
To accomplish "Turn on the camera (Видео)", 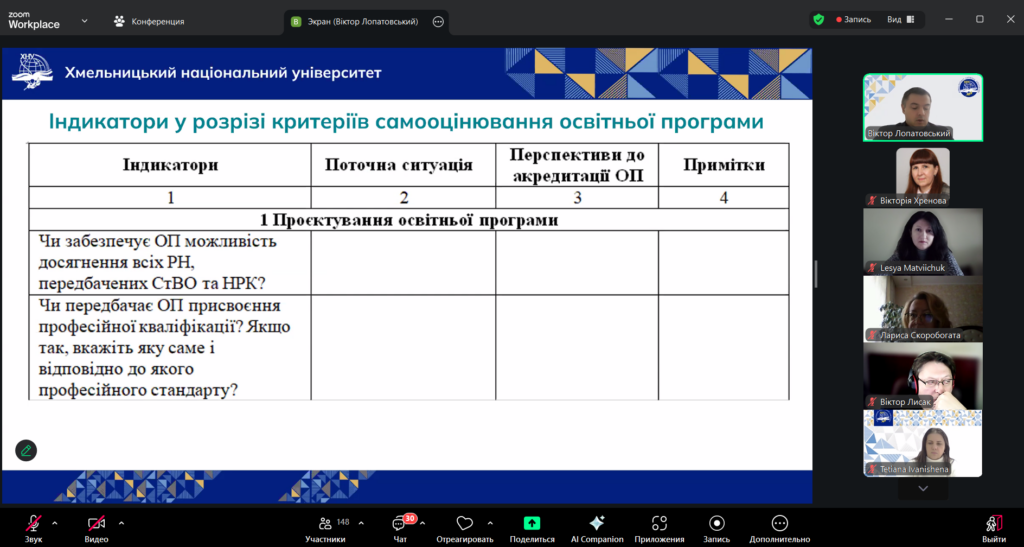I will [96, 525].
